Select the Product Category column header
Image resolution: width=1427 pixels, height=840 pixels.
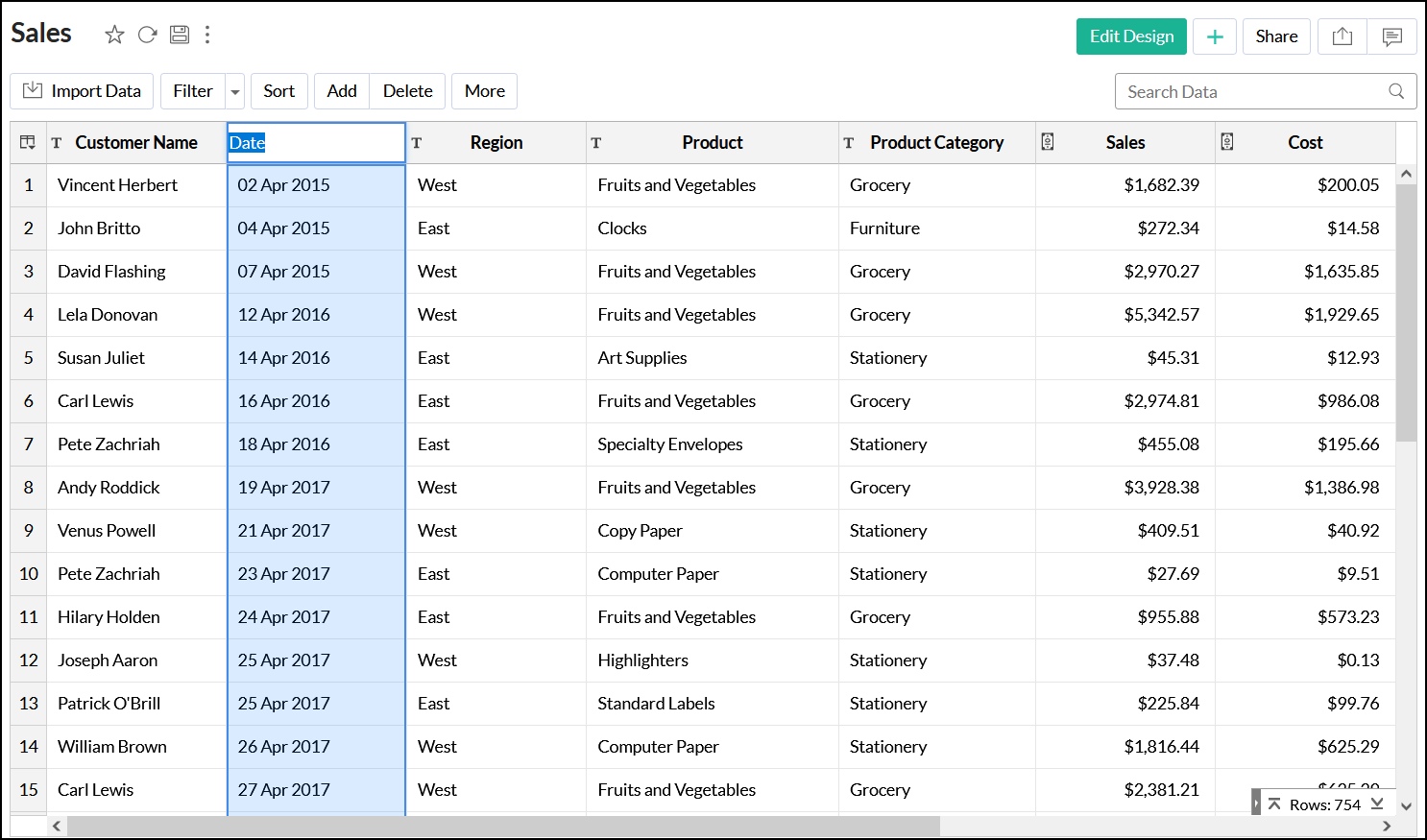(x=936, y=142)
